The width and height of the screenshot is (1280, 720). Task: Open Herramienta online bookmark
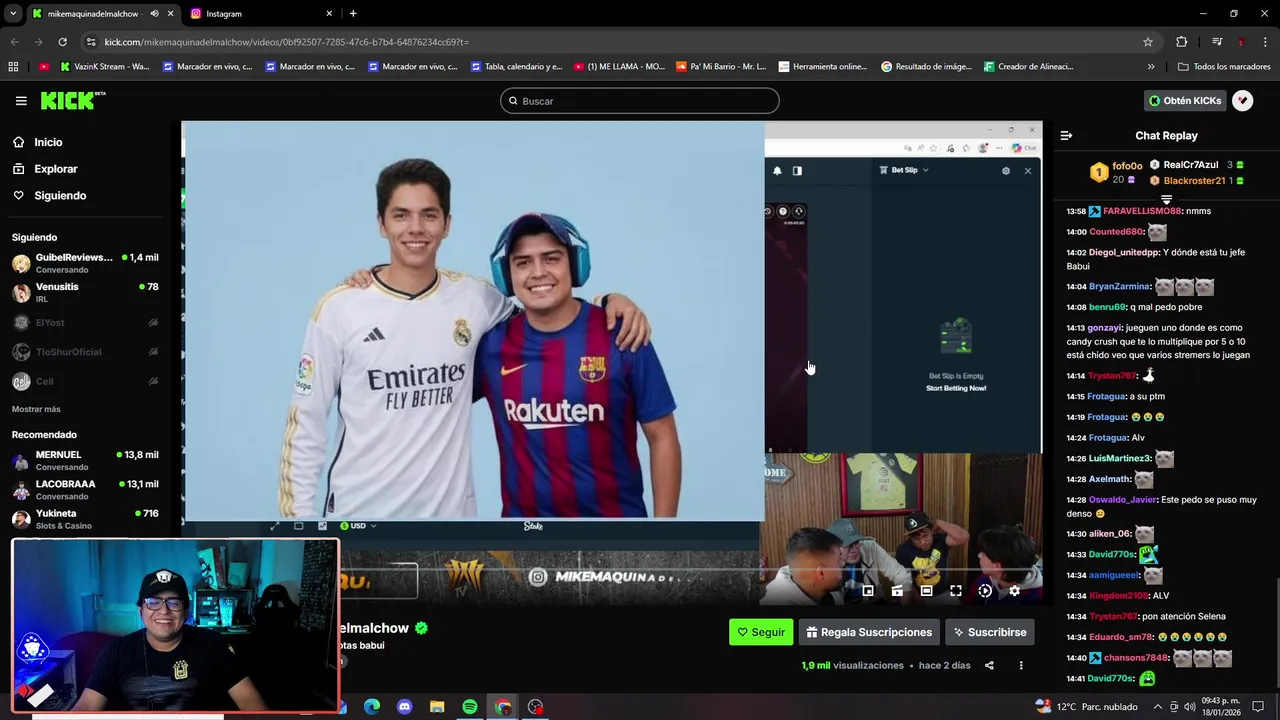(824, 67)
